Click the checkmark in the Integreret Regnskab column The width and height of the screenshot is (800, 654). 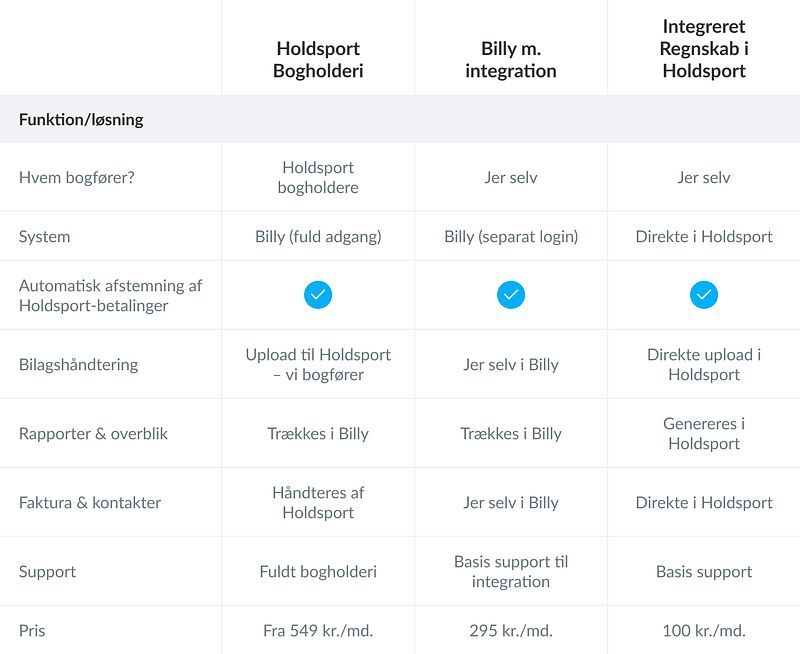pyautogui.click(x=704, y=295)
